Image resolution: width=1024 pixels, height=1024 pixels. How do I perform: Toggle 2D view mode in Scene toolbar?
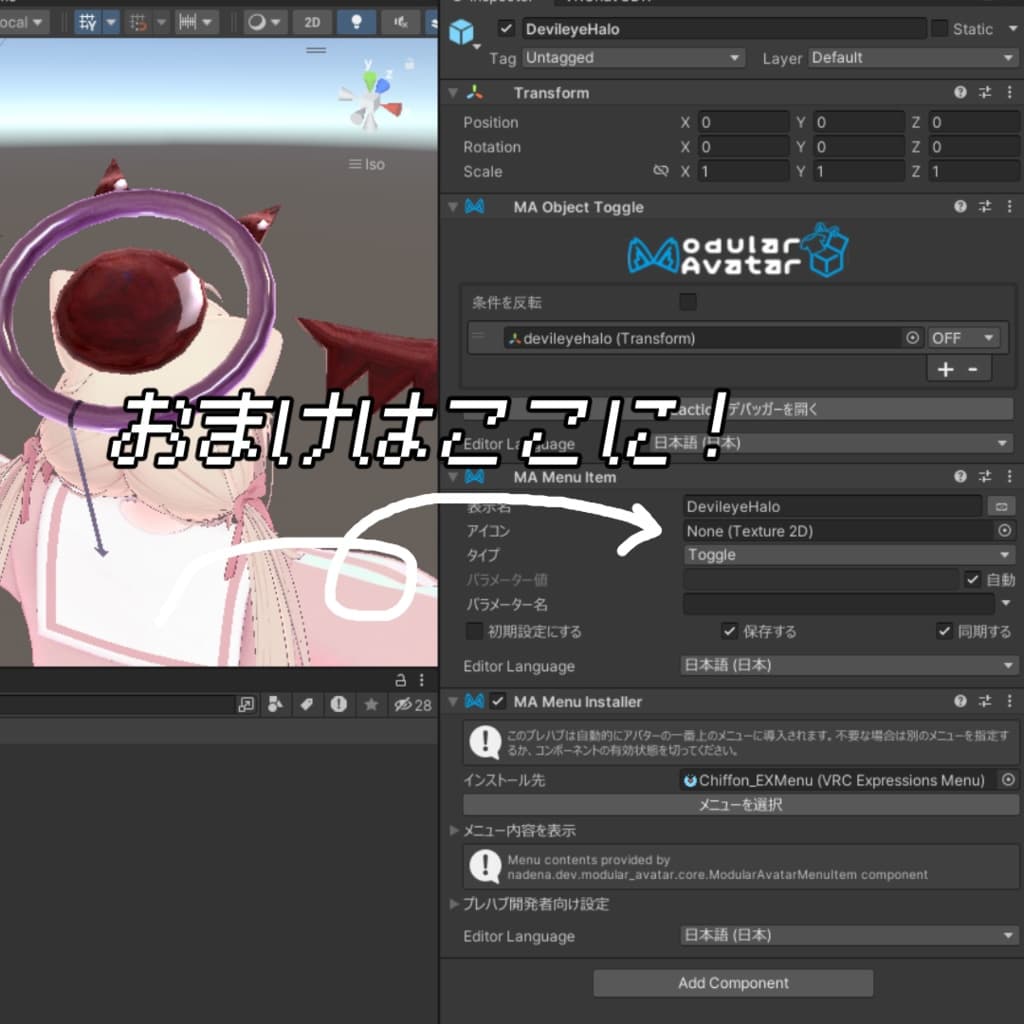(x=311, y=21)
